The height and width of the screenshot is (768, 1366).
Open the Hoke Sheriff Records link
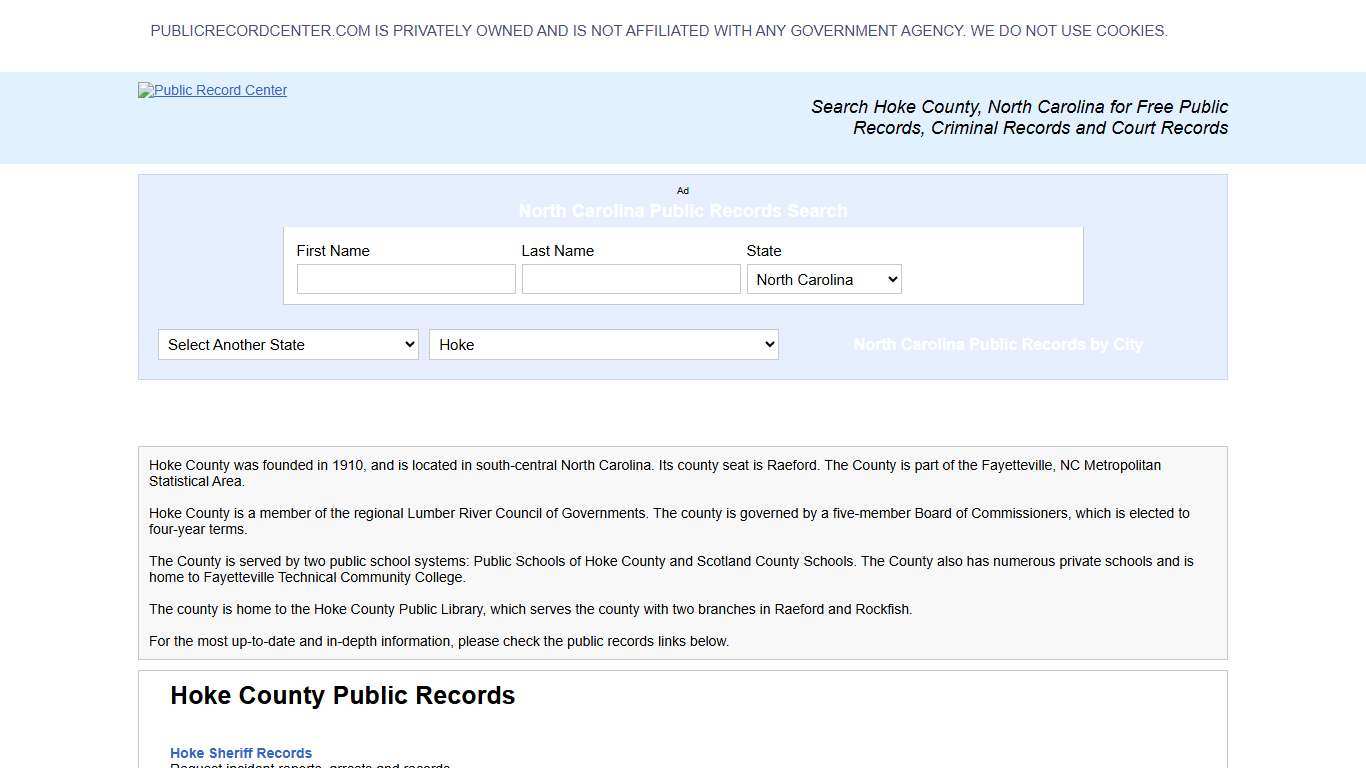(241, 753)
